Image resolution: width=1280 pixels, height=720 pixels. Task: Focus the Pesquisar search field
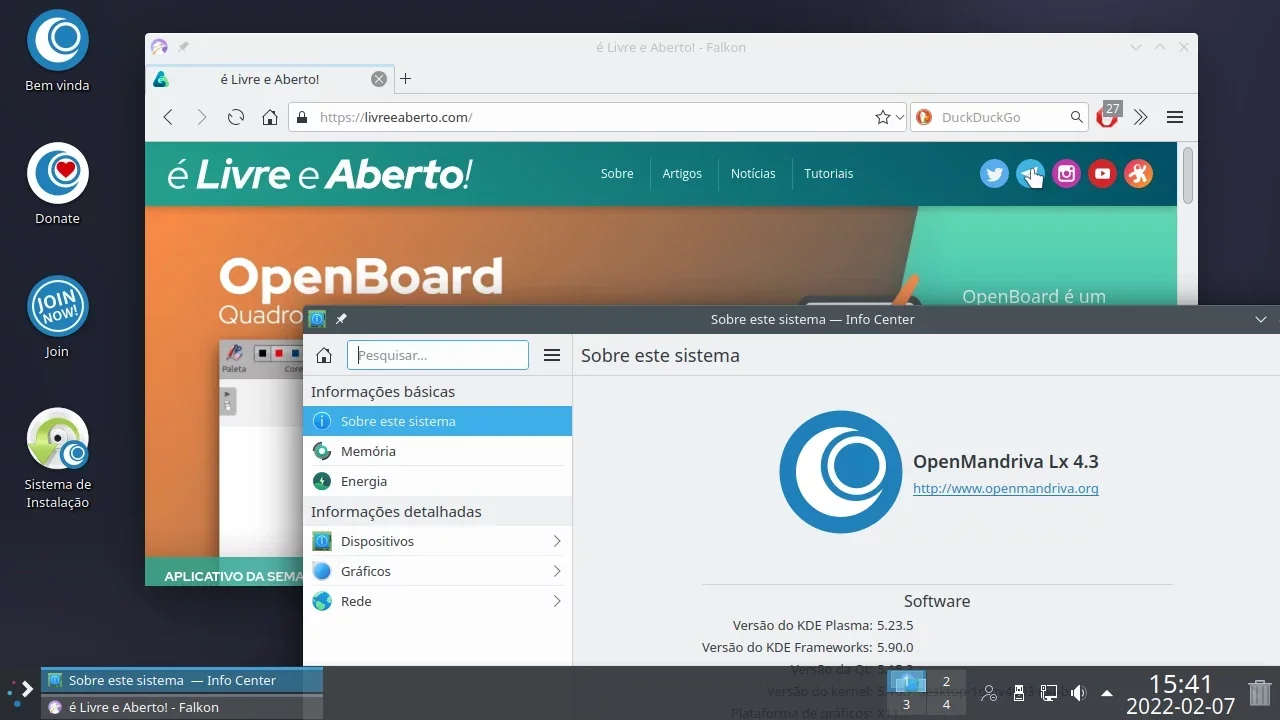point(438,355)
